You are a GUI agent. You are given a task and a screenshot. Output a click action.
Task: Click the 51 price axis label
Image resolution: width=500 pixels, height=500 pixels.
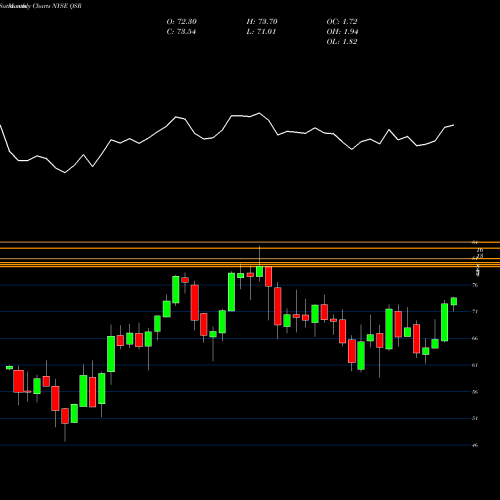tap(475, 418)
